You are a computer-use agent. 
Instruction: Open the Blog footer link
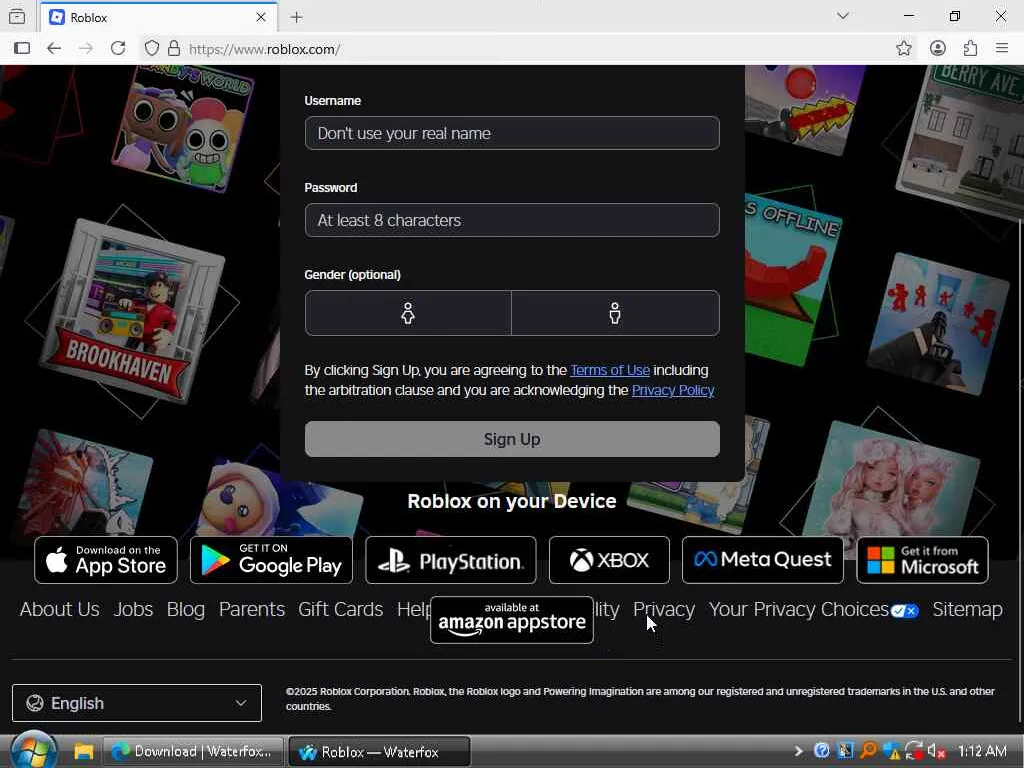[x=185, y=609]
